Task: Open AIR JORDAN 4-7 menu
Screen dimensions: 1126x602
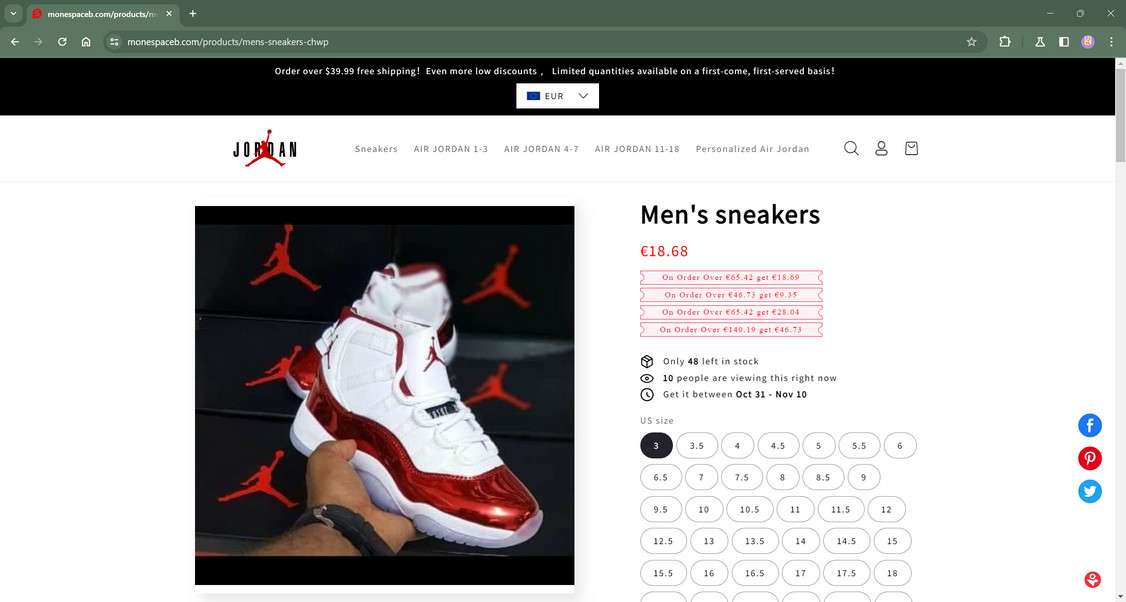Action: tap(541, 149)
